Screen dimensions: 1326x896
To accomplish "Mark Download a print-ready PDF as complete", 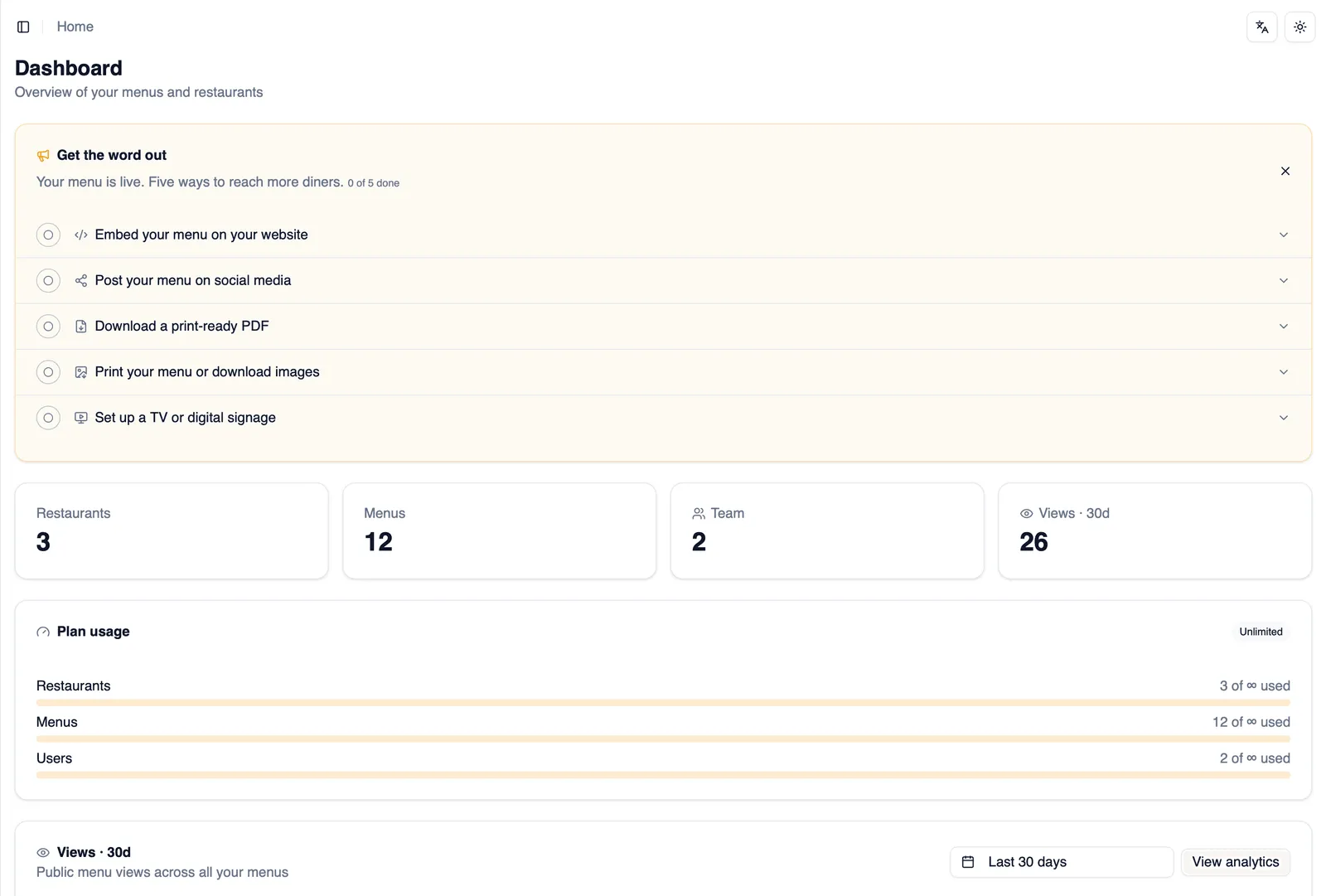I will click(48, 327).
